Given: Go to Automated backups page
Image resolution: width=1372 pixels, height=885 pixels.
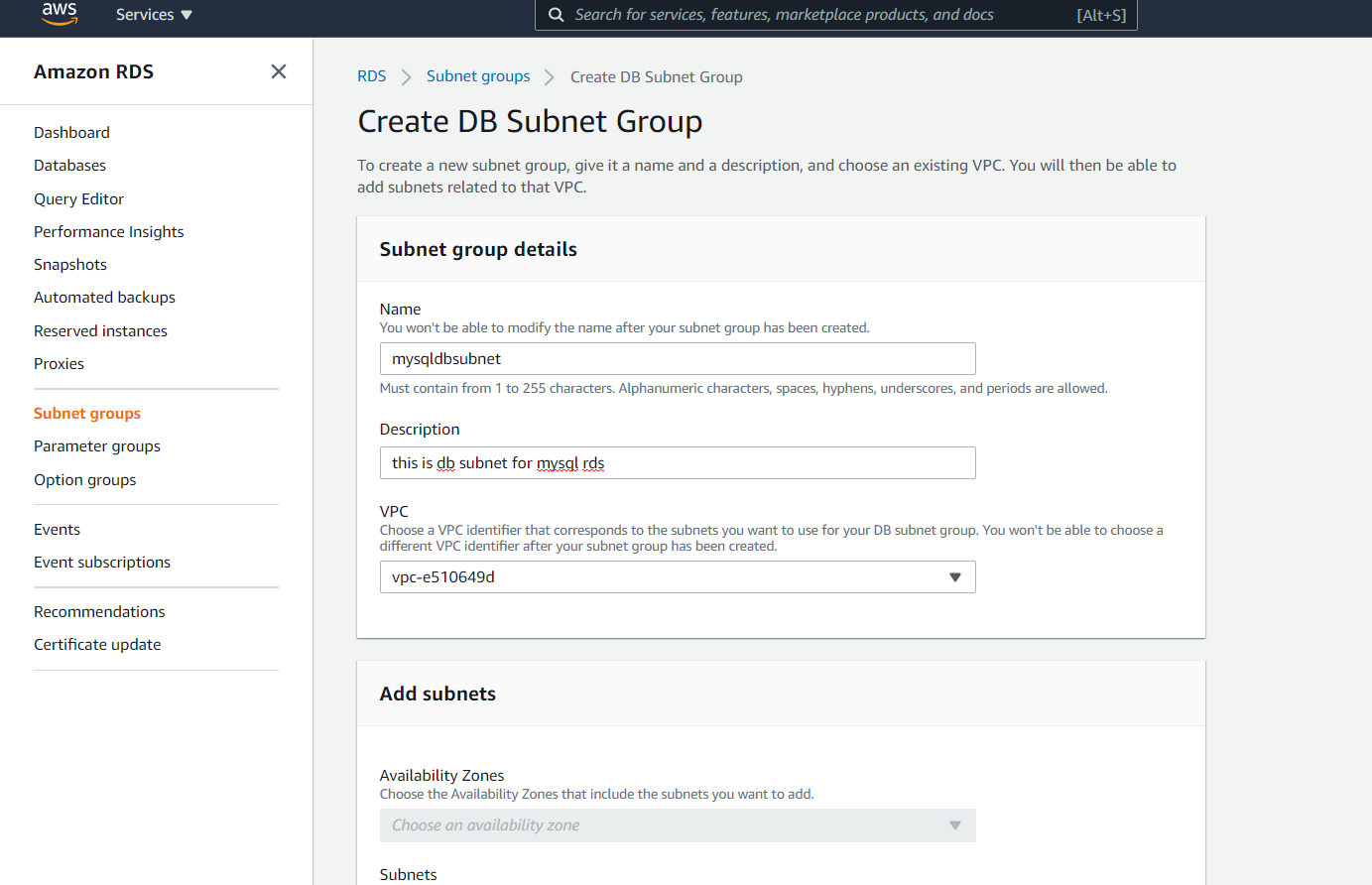Looking at the screenshot, I should (104, 298).
